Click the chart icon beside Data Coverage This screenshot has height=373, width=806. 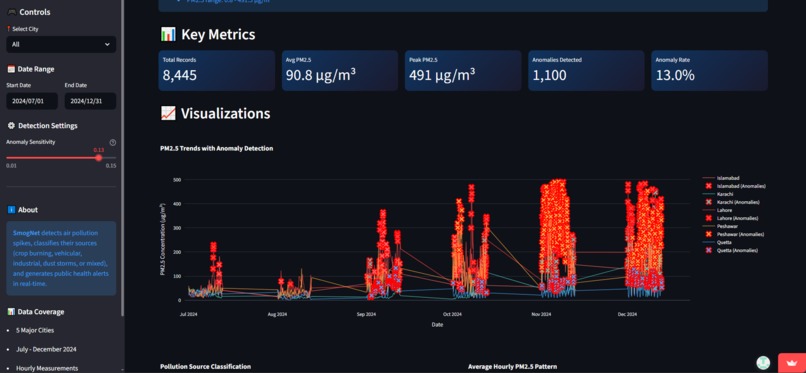(11, 311)
